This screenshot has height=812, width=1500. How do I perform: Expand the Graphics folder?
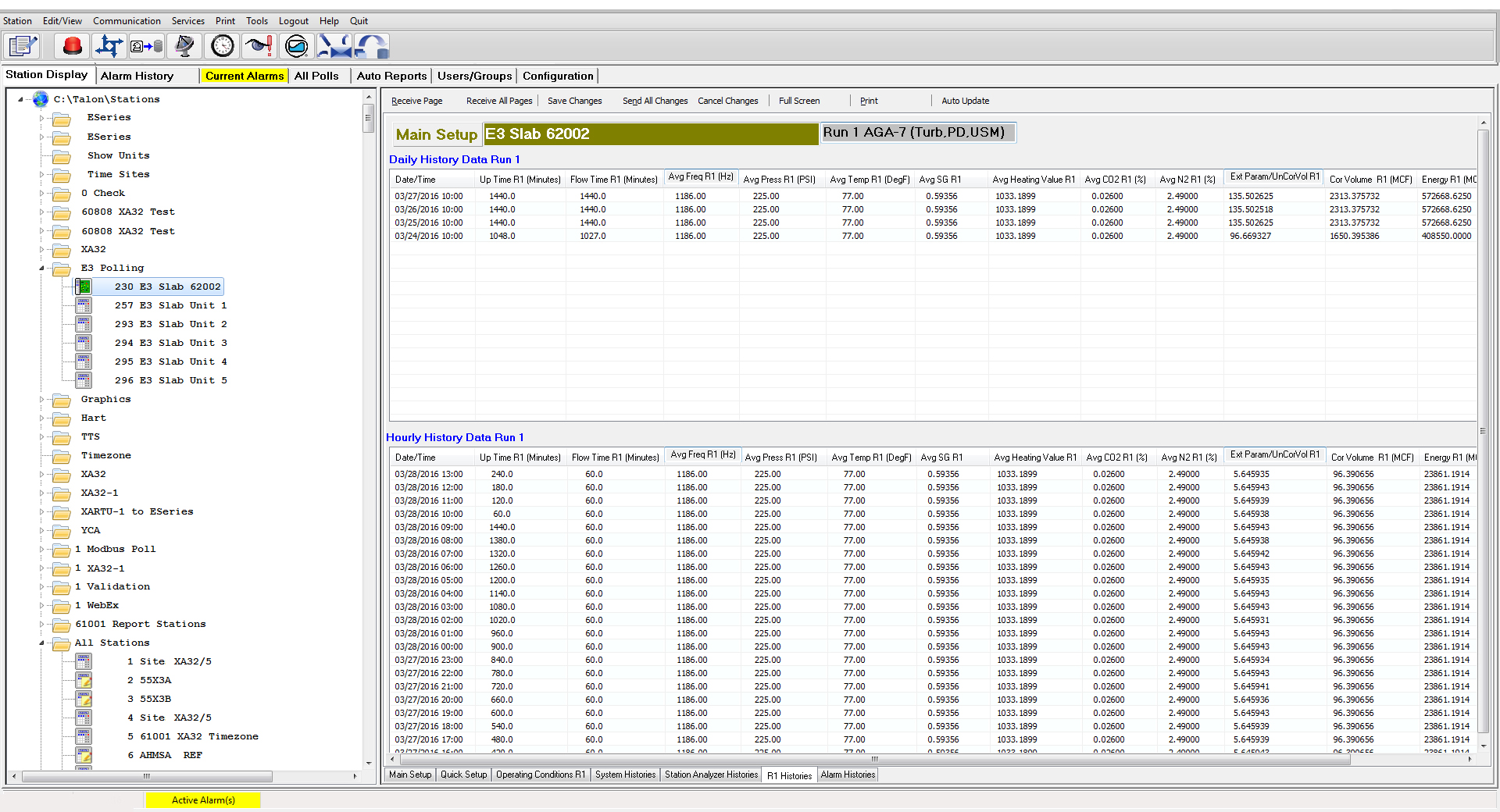click(41, 399)
